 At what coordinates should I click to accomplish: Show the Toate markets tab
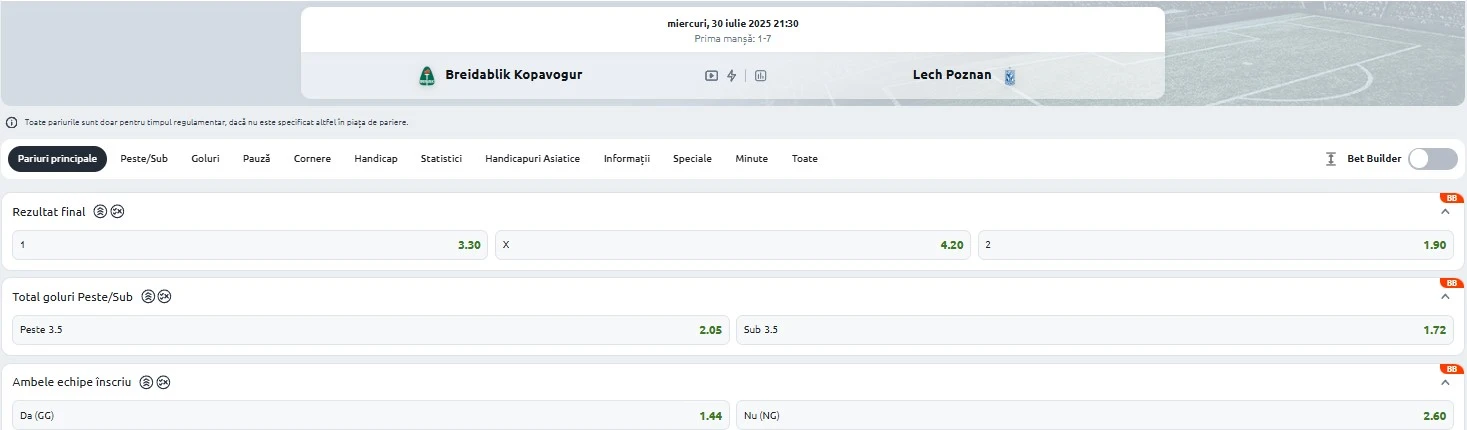coord(804,159)
